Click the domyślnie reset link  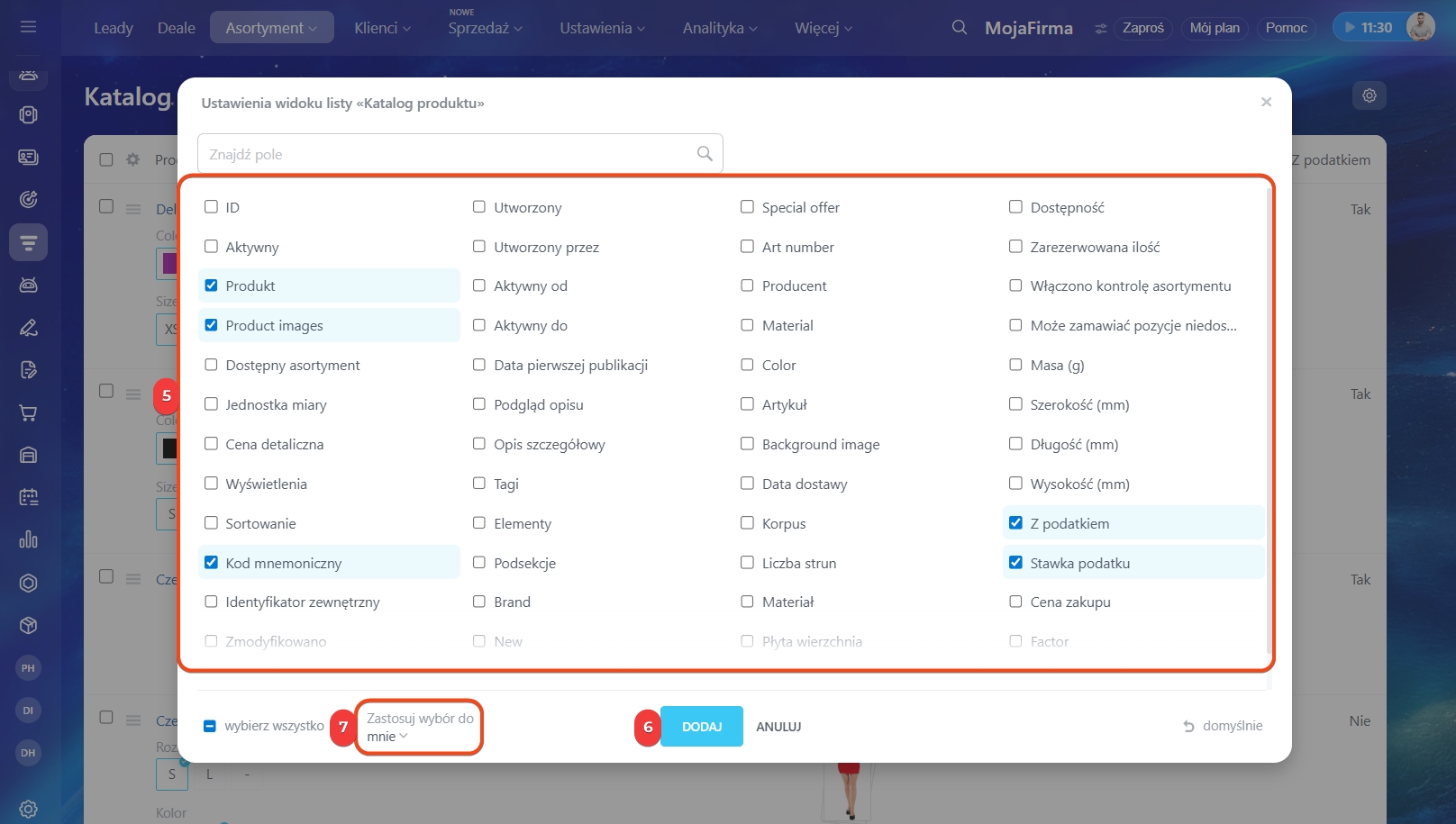[1223, 726]
